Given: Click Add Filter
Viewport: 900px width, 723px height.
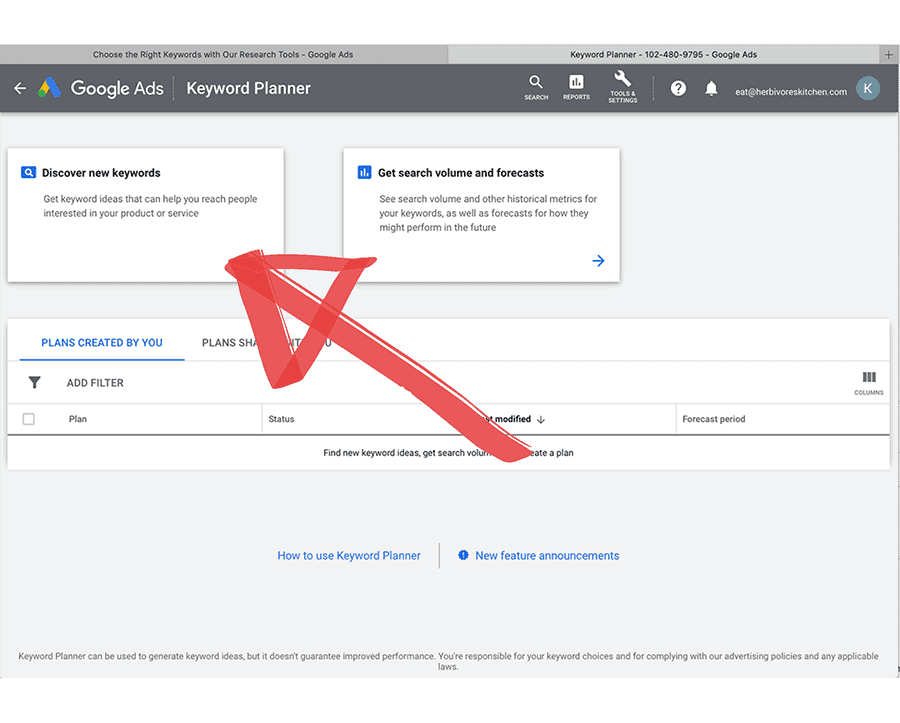Looking at the screenshot, I should (x=95, y=383).
